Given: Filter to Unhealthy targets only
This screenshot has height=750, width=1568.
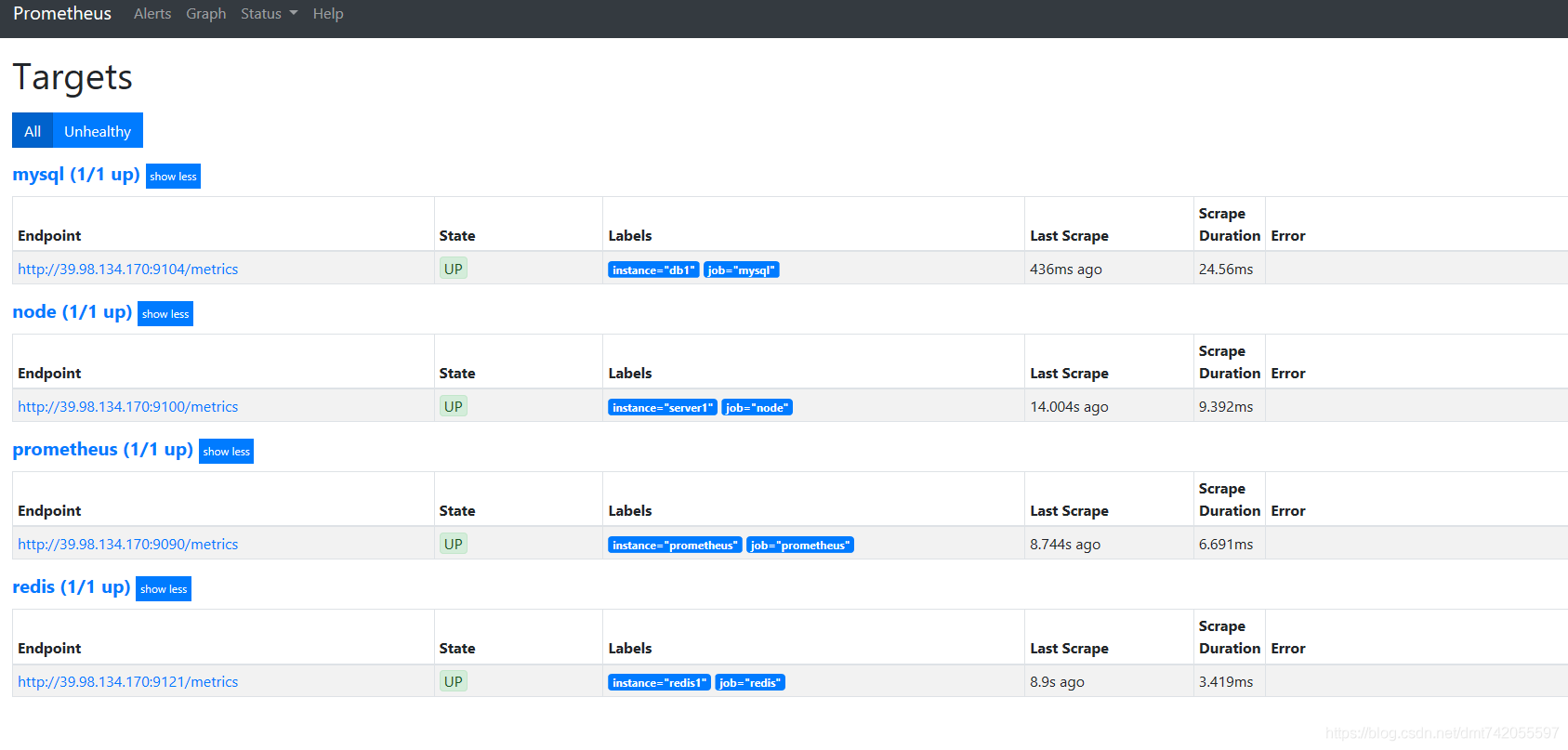Looking at the screenshot, I should (98, 131).
